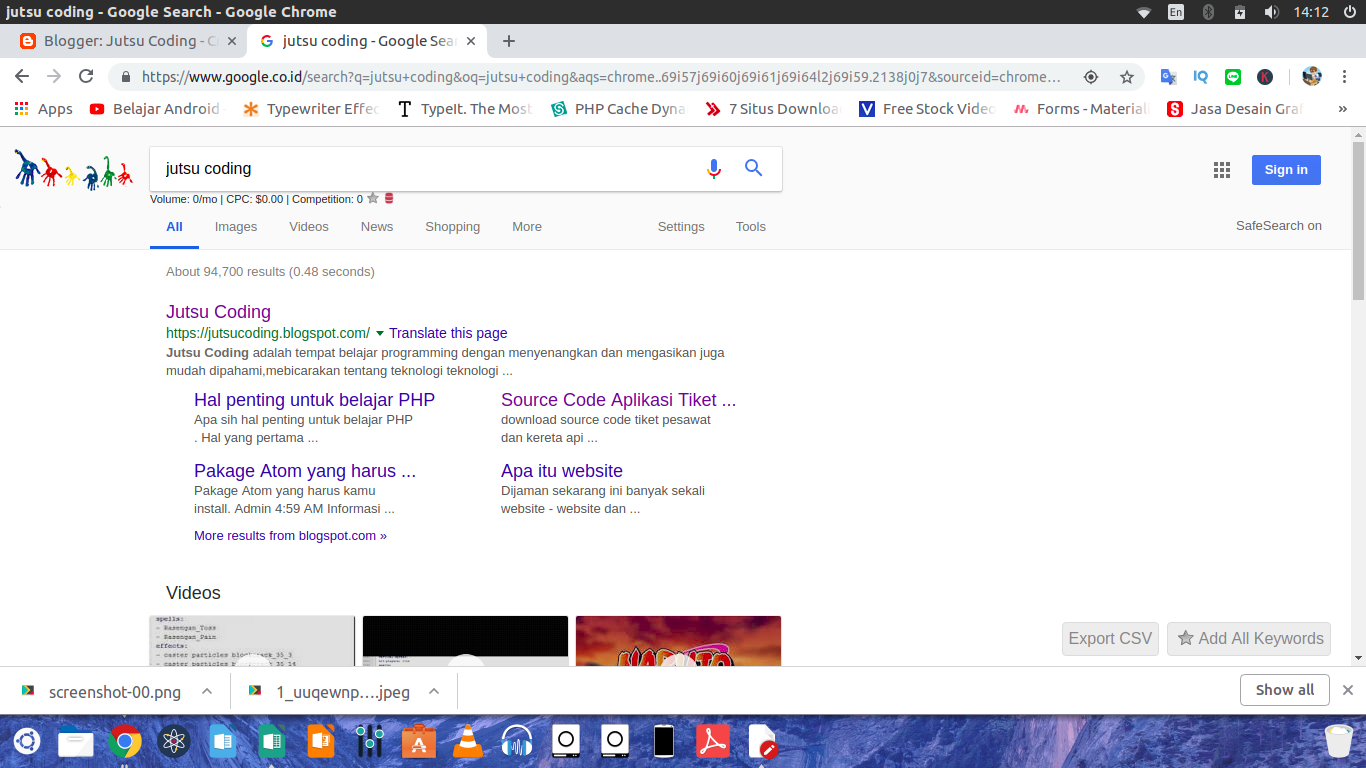This screenshot has width=1366, height=768.
Task: Expand options for screenshot-00.png download
Action: point(207,691)
